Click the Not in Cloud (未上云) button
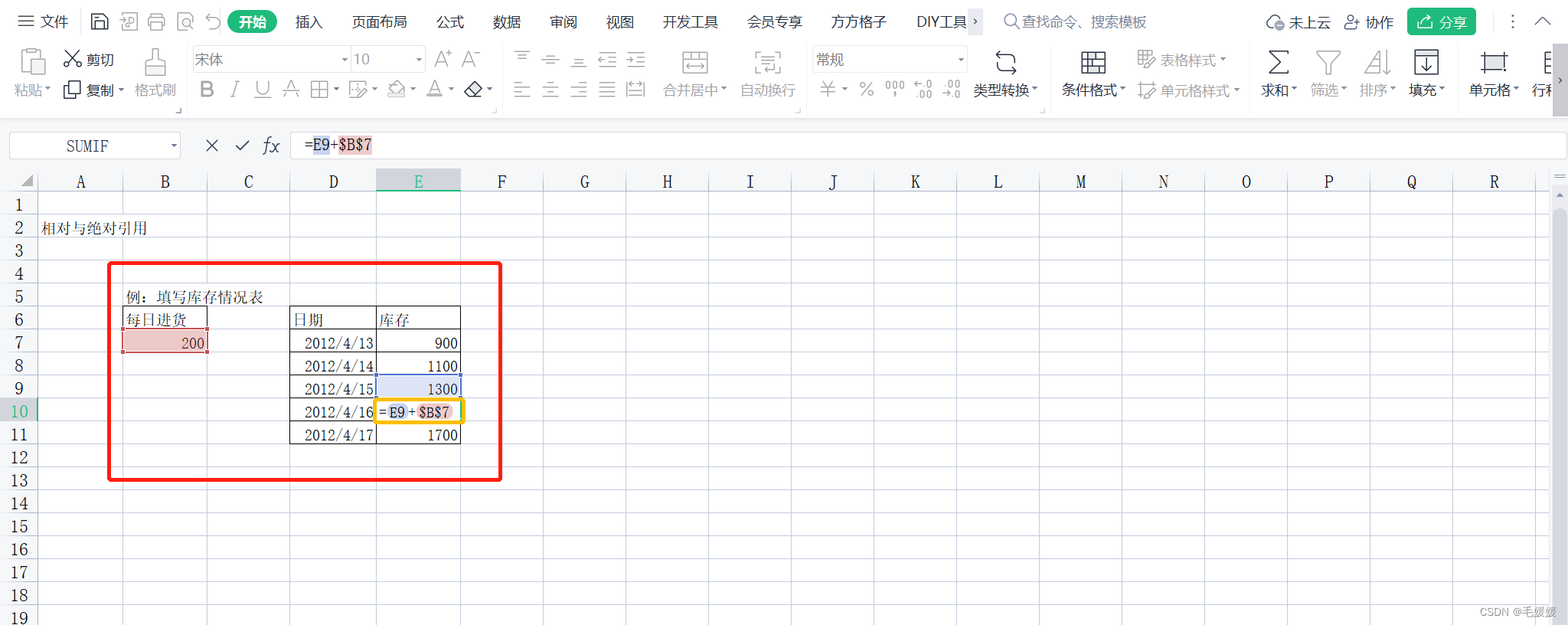1568x625 pixels. 1298,22
